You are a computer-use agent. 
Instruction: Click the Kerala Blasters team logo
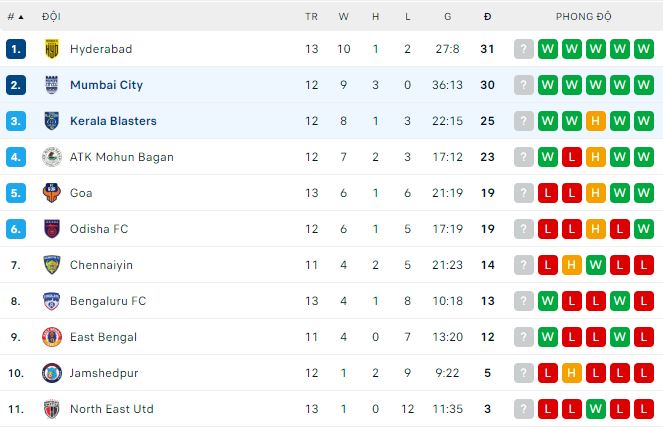click(x=51, y=121)
